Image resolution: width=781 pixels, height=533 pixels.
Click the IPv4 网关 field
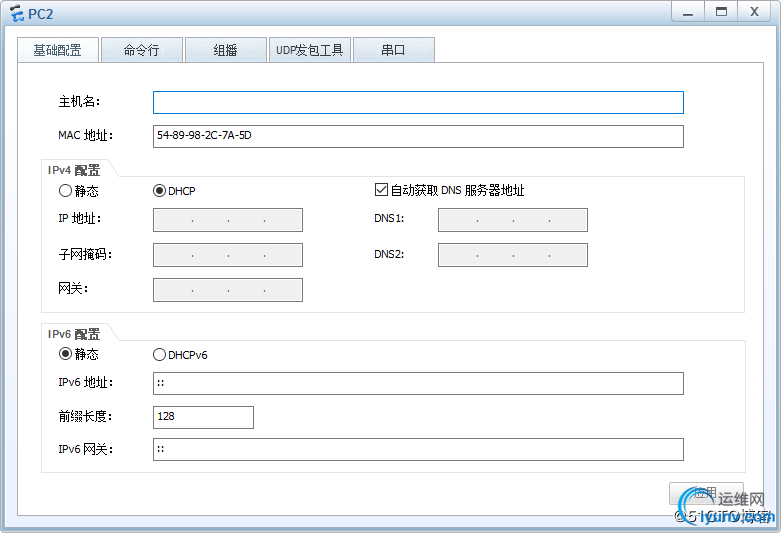[x=228, y=289]
